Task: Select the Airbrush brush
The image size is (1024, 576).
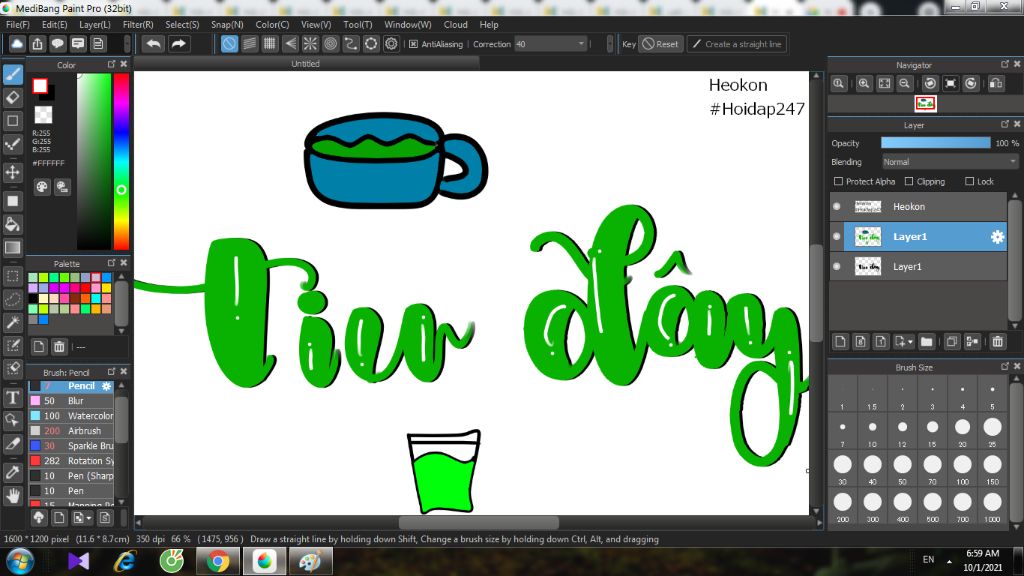Action: (72, 431)
